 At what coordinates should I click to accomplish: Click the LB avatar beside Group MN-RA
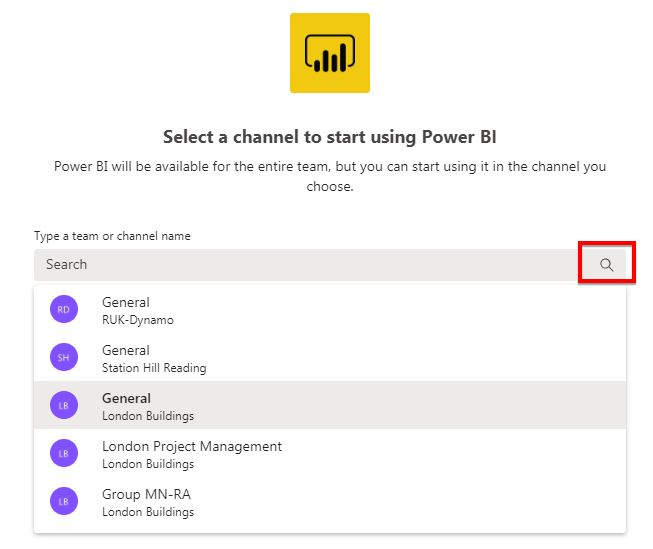[x=64, y=501]
